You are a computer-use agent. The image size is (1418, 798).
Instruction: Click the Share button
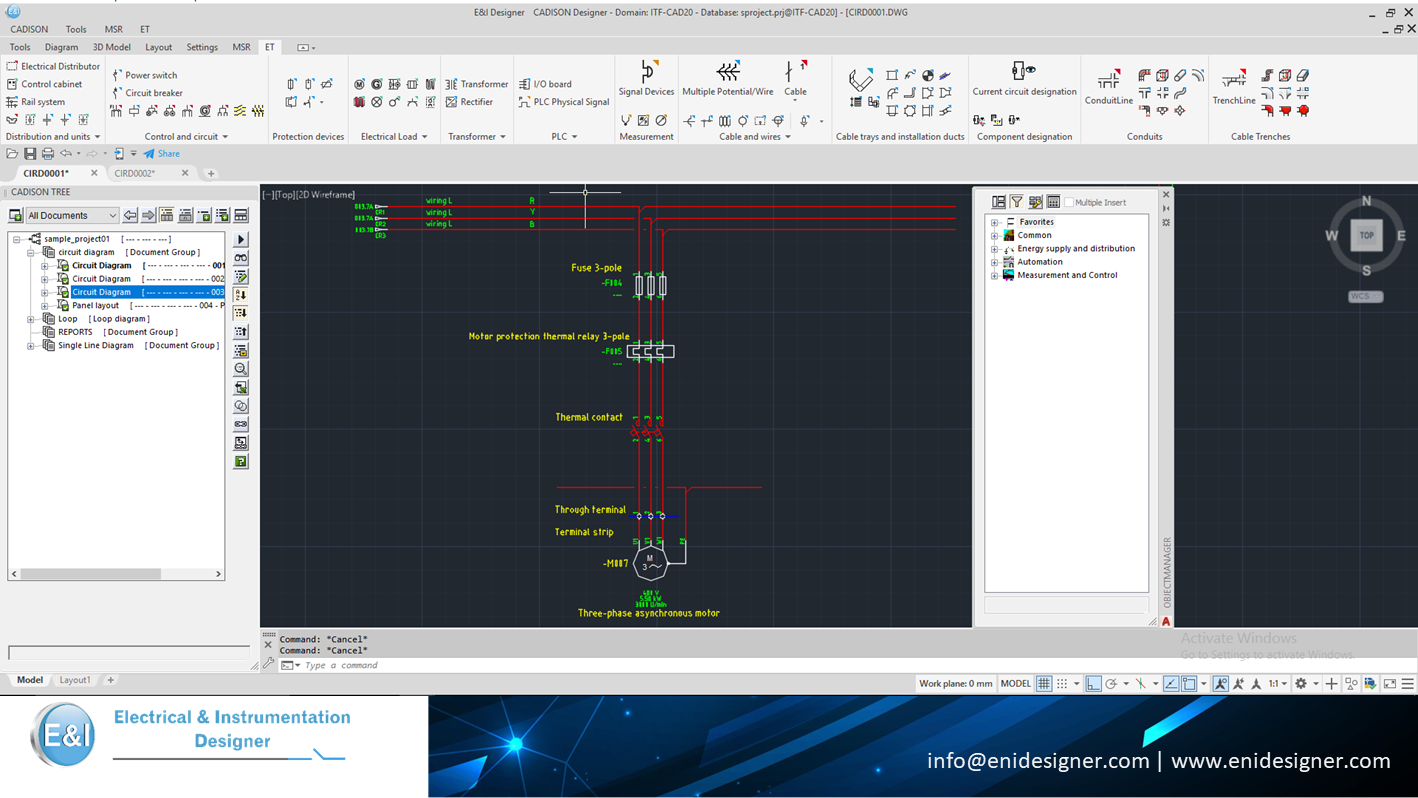[162, 154]
